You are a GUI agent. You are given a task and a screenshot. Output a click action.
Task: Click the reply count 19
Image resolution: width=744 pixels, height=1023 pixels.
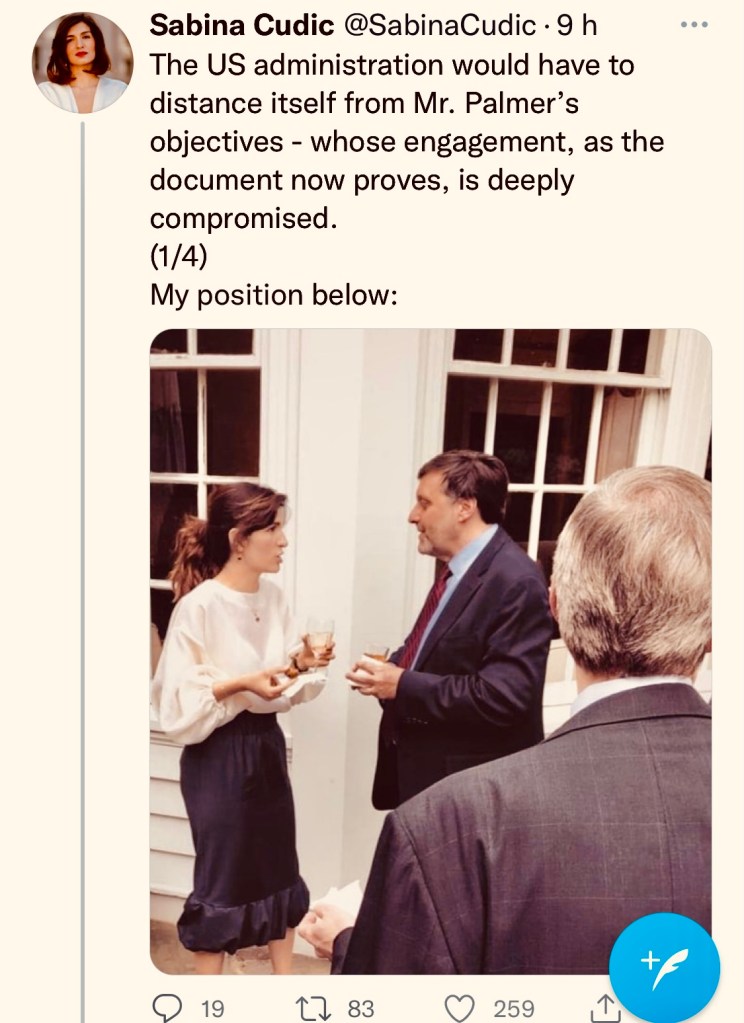pos(212,1008)
